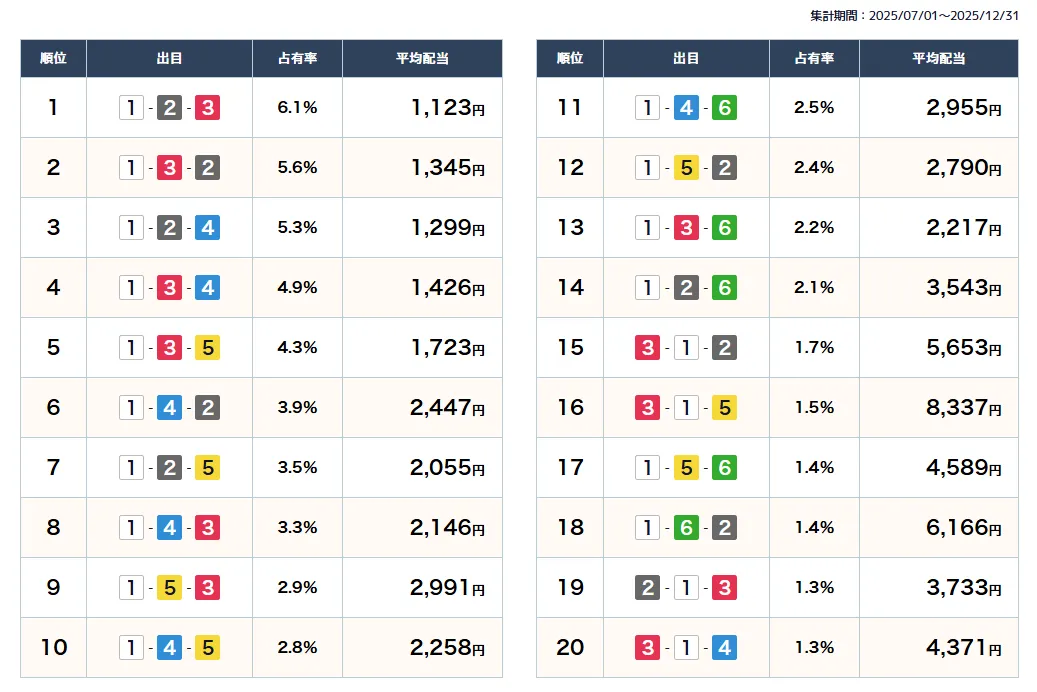Pick the white 1 badge in rank 19 row
Viewport: 1037px width, 692px height.
(x=686, y=588)
